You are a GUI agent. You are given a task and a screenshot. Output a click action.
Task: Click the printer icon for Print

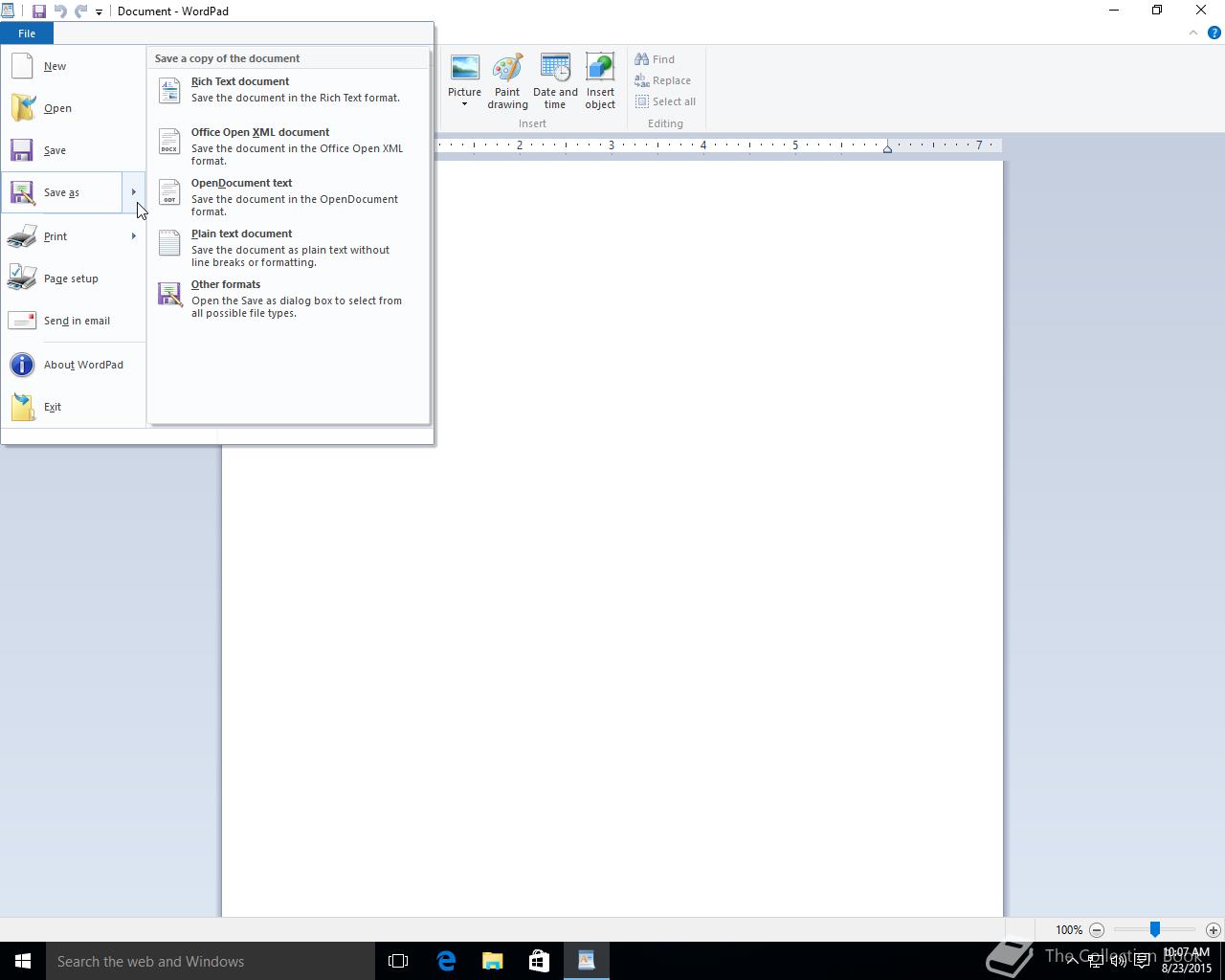pos(22,236)
